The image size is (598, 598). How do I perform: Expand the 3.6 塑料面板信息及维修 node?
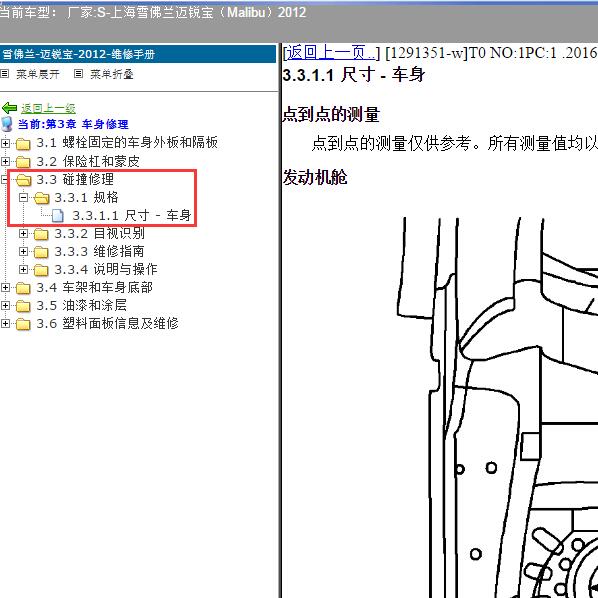(5, 323)
